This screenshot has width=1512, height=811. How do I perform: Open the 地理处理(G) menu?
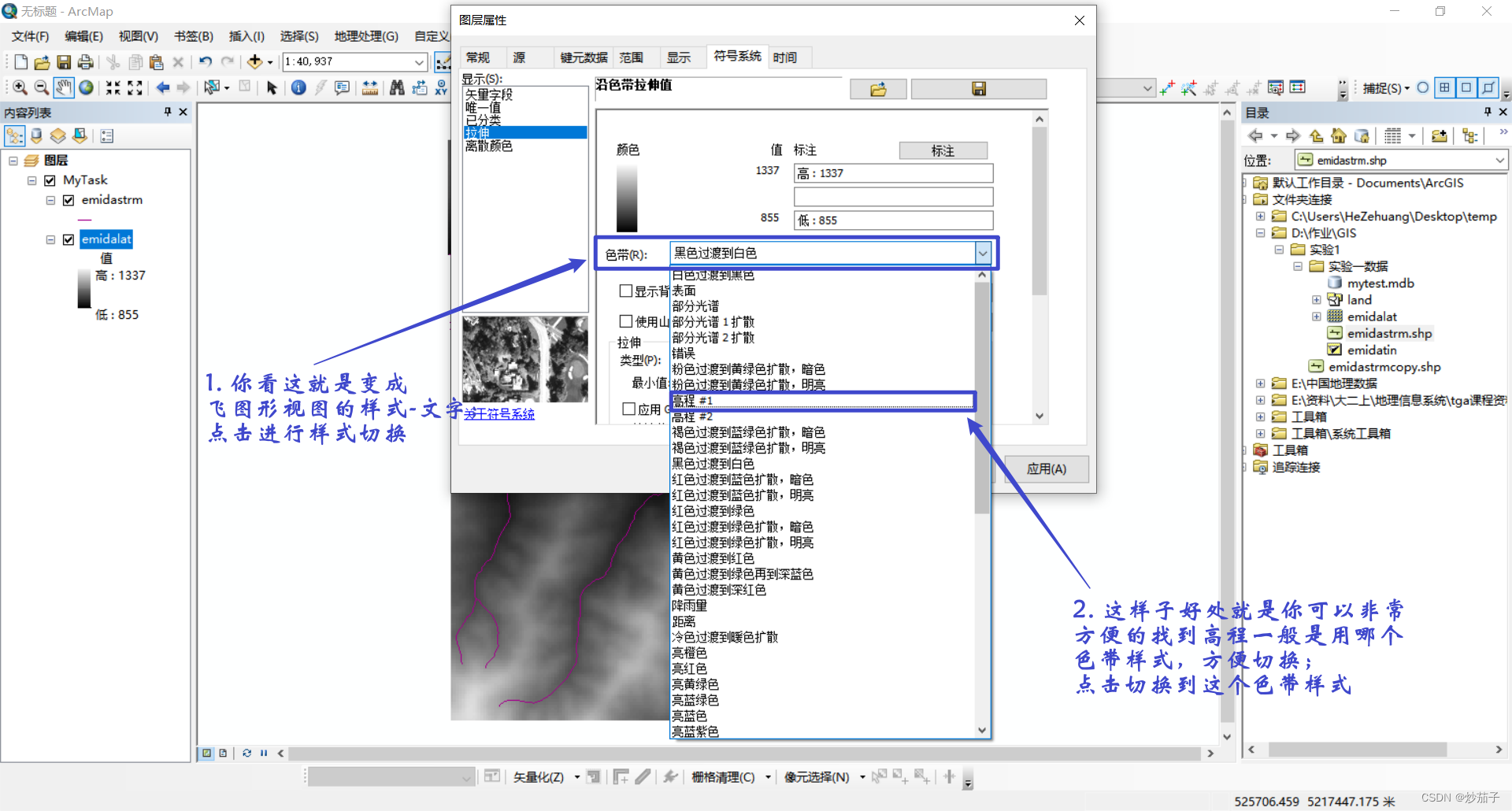366,36
